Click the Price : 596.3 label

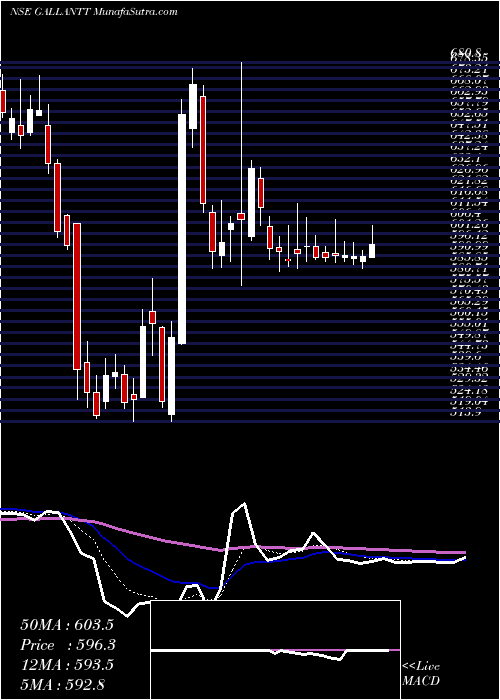[66, 646]
